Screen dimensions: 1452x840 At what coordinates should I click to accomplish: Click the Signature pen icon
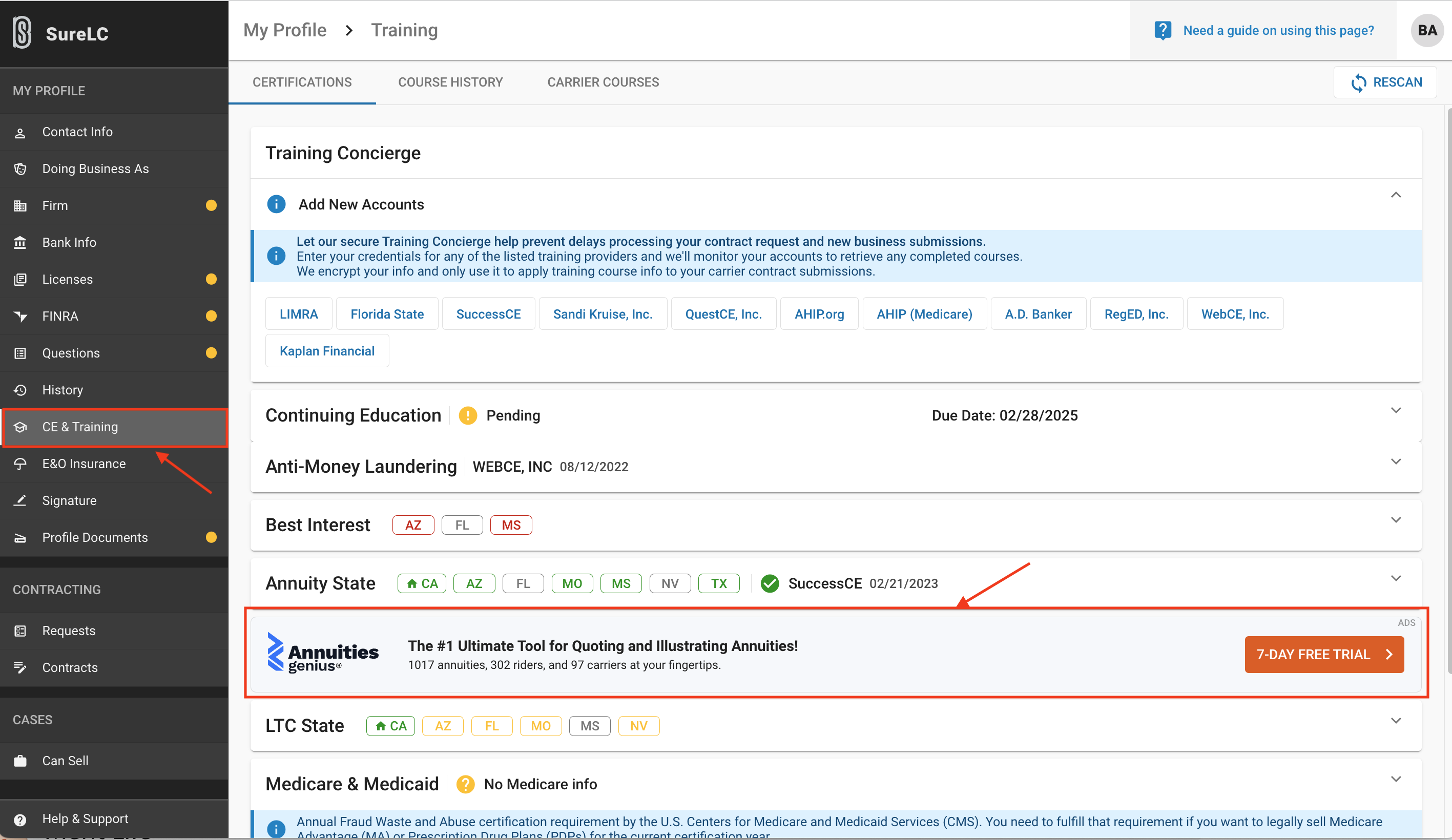click(x=20, y=501)
